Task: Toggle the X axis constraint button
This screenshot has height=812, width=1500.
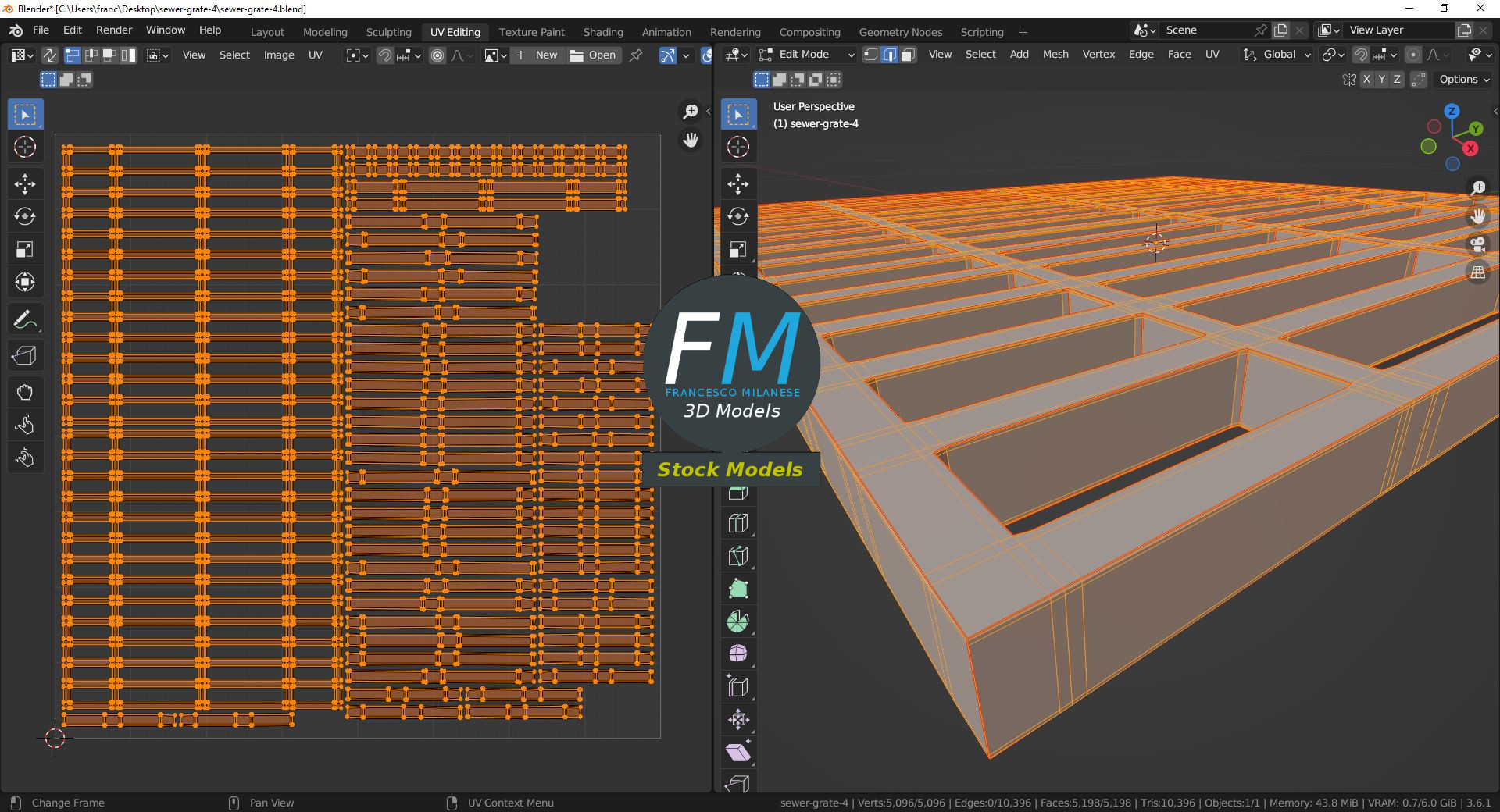Action: 1367,79
